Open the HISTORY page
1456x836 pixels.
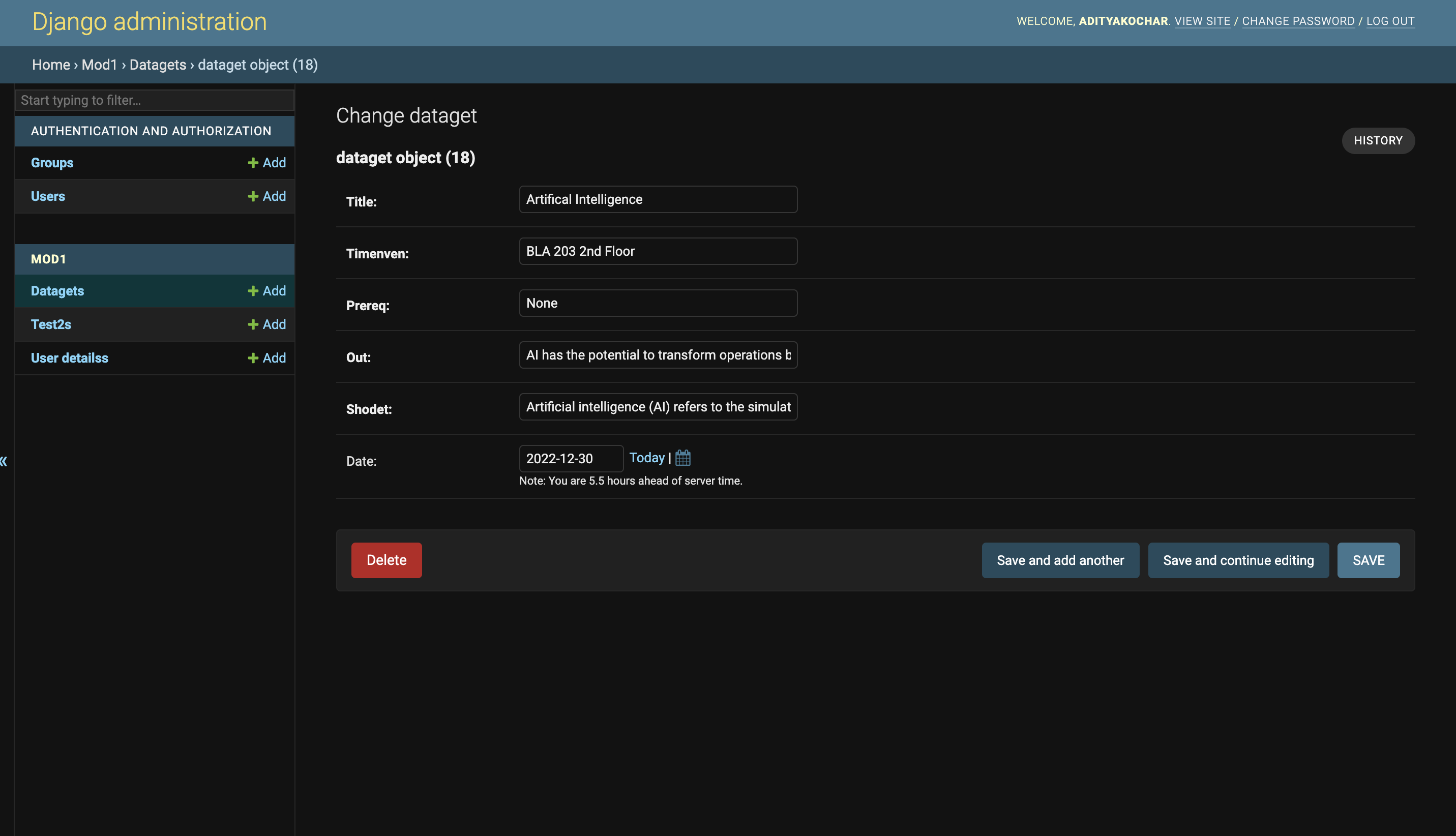click(x=1378, y=141)
